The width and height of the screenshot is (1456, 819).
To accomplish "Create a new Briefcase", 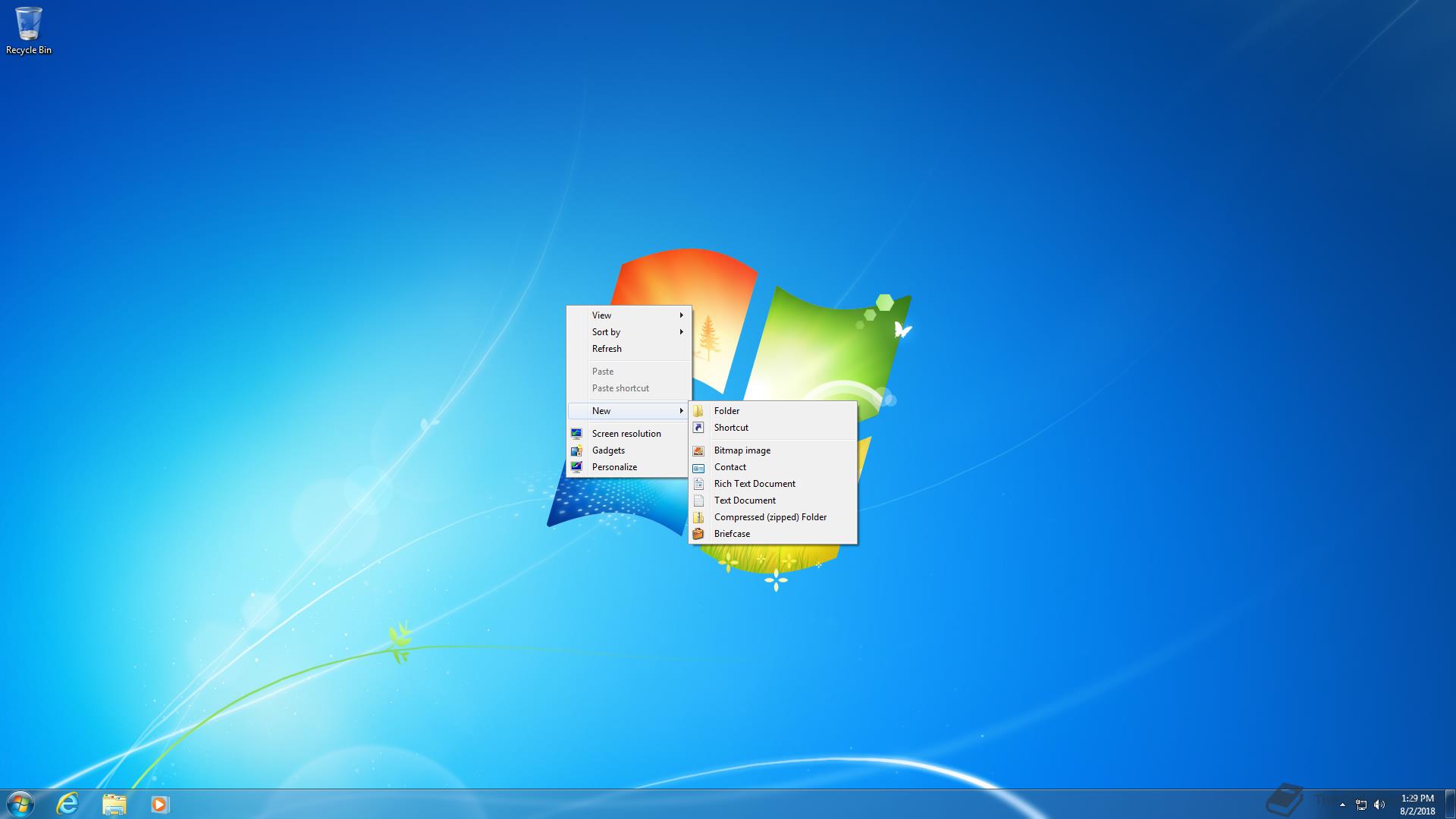I will pos(773,534).
